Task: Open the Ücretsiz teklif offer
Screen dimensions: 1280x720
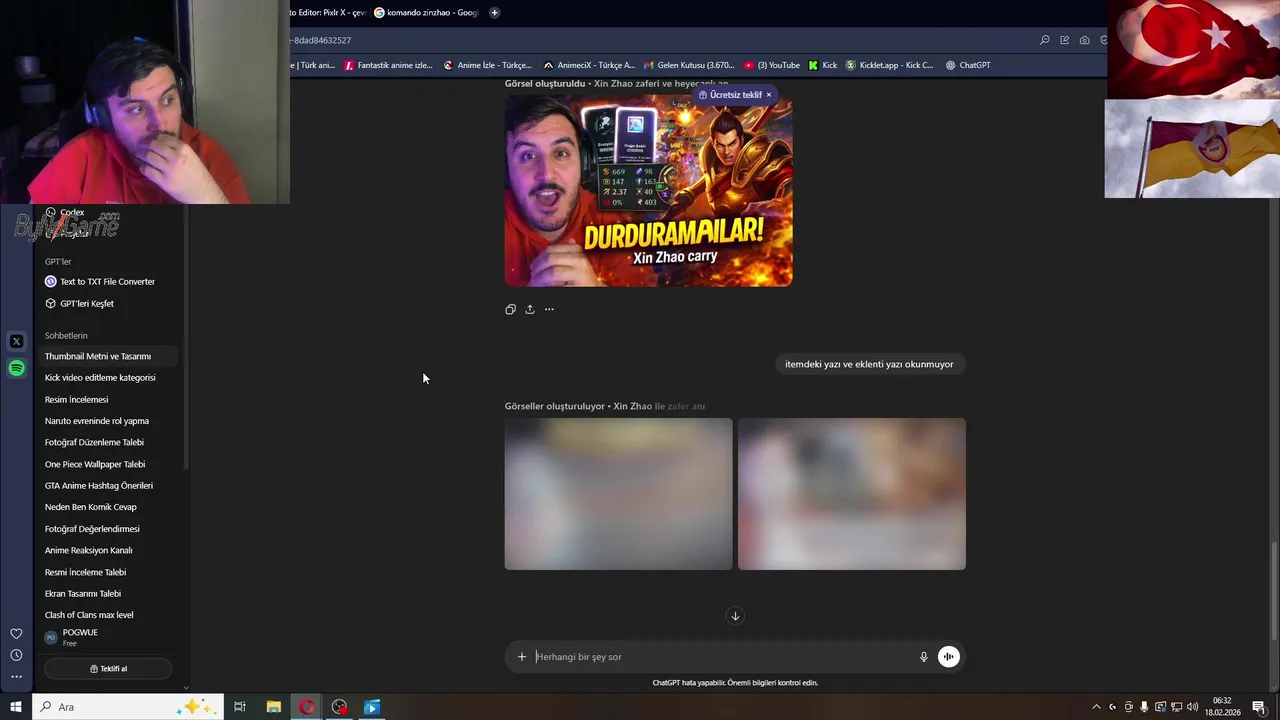Action: pos(730,95)
